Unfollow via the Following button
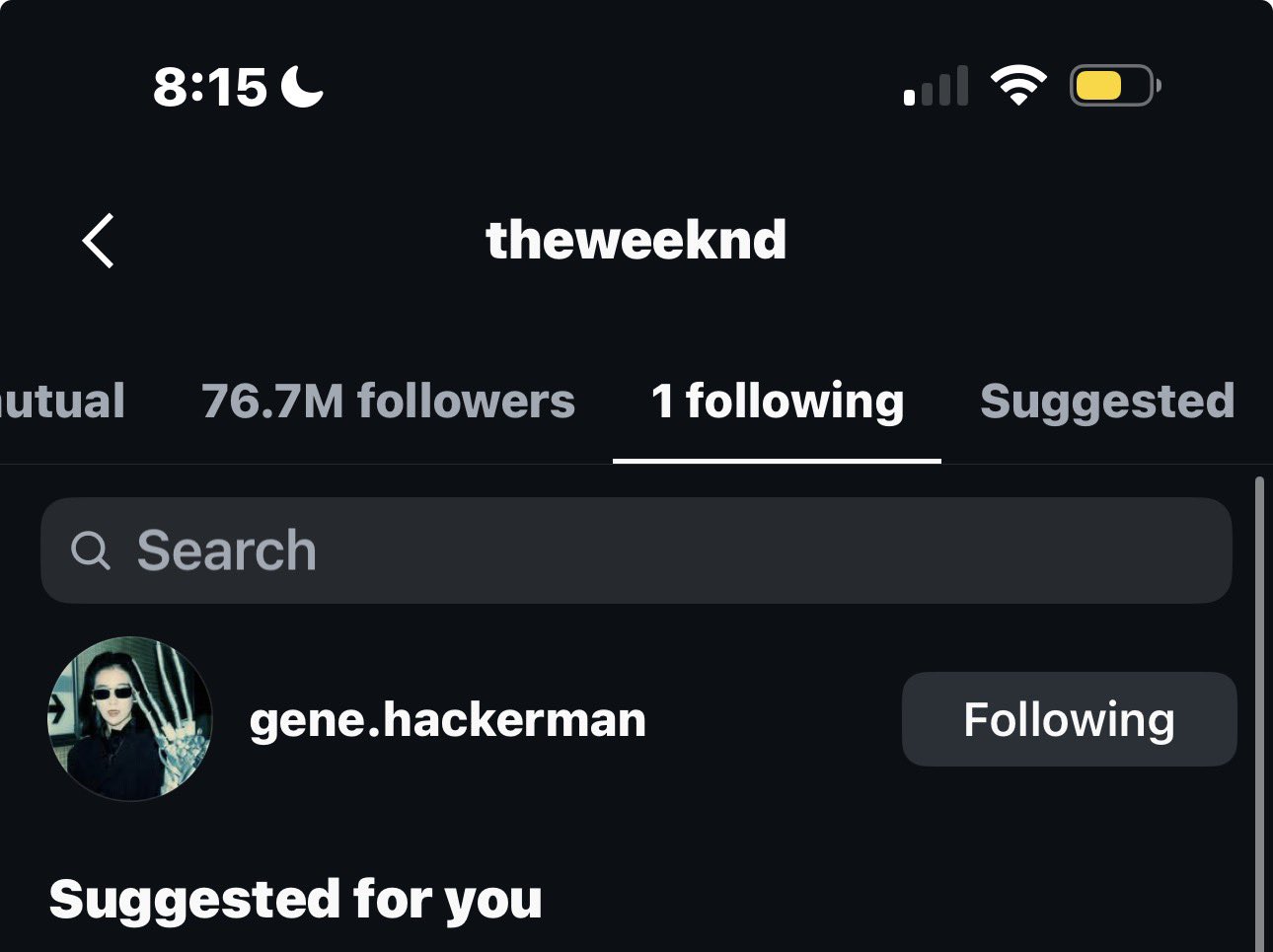 (x=1069, y=719)
